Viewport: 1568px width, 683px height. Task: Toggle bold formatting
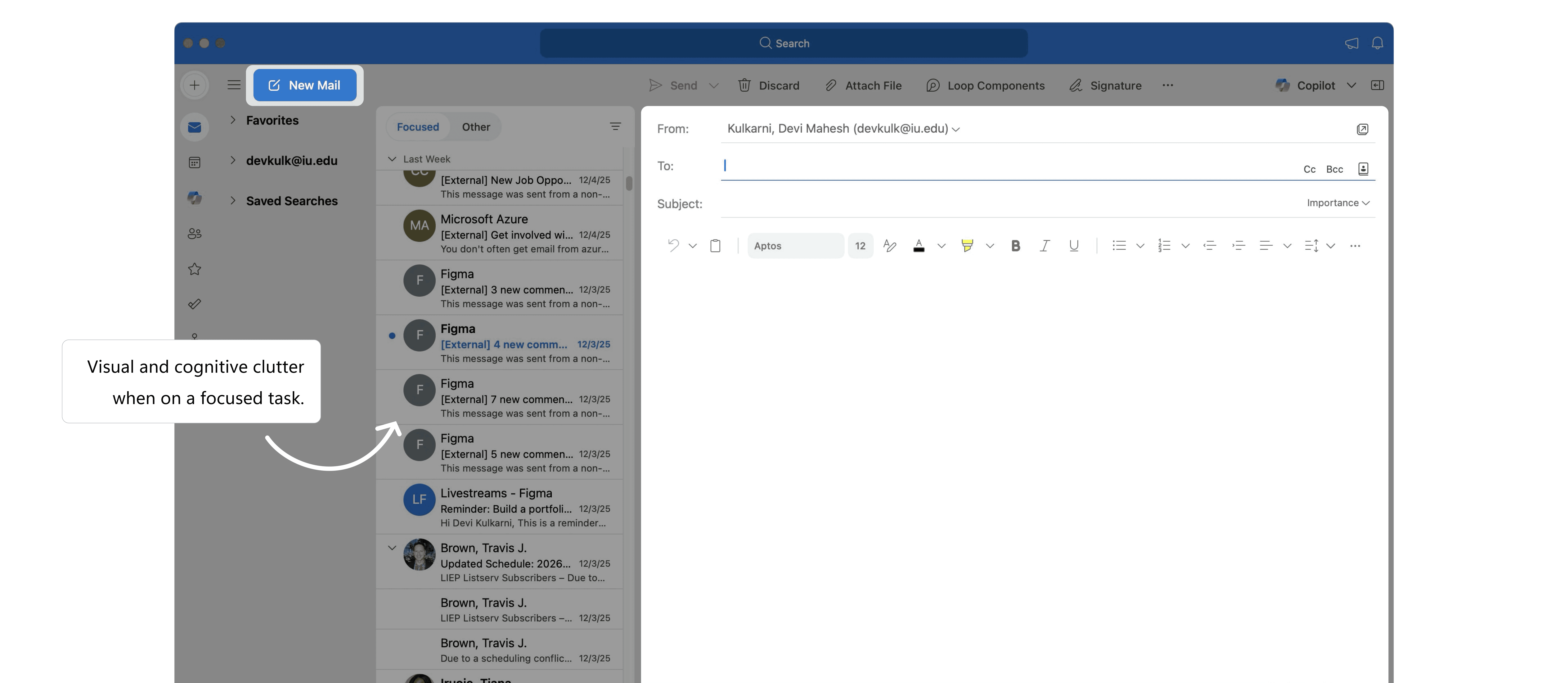click(1015, 246)
